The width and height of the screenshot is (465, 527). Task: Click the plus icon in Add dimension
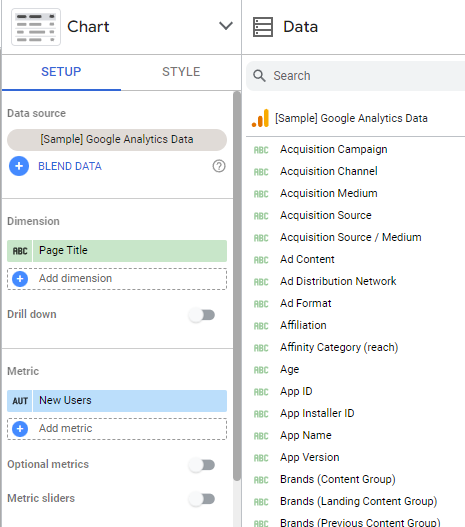pyautogui.click(x=20, y=279)
